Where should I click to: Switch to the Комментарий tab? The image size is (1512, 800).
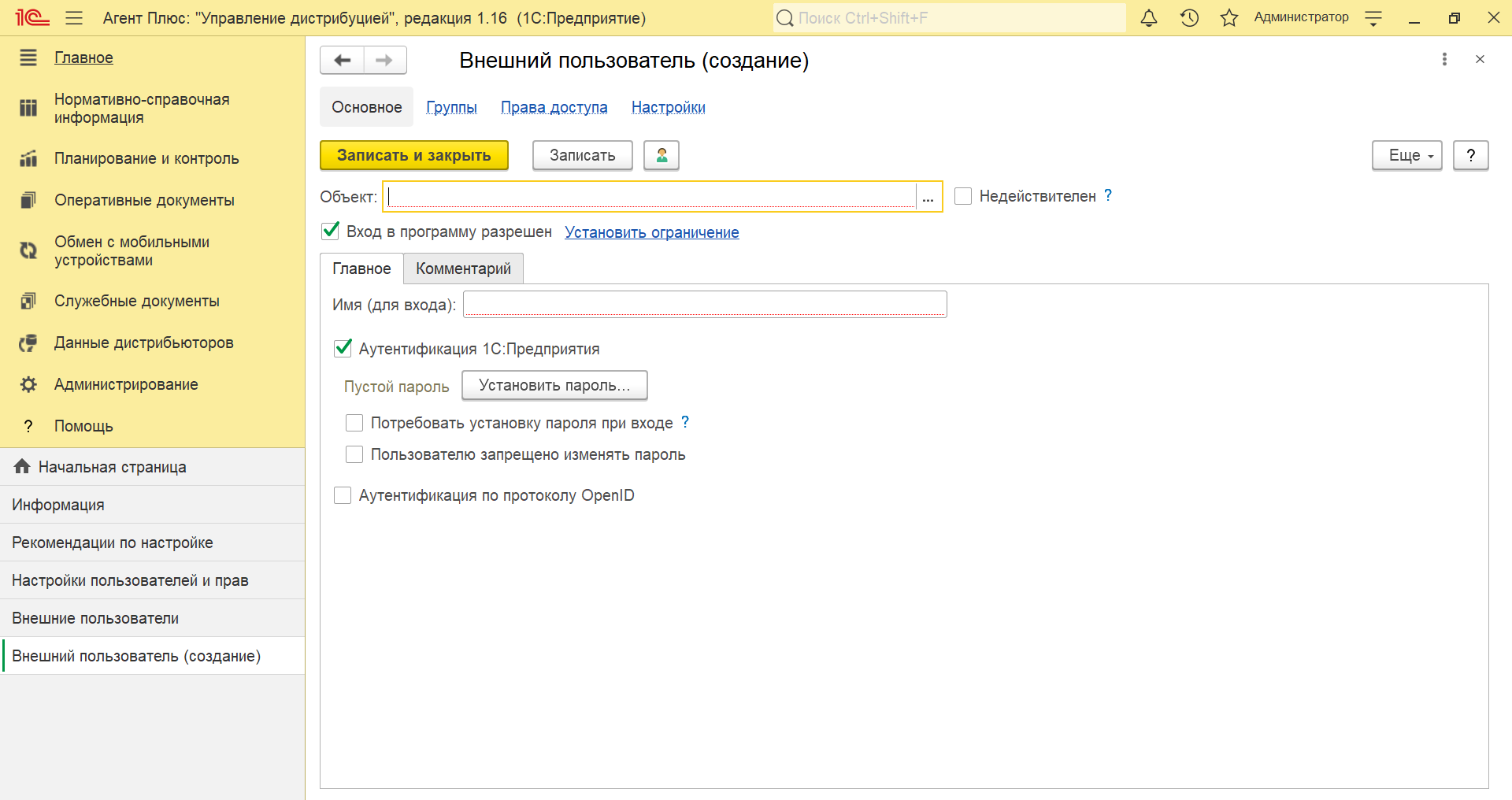point(463,269)
